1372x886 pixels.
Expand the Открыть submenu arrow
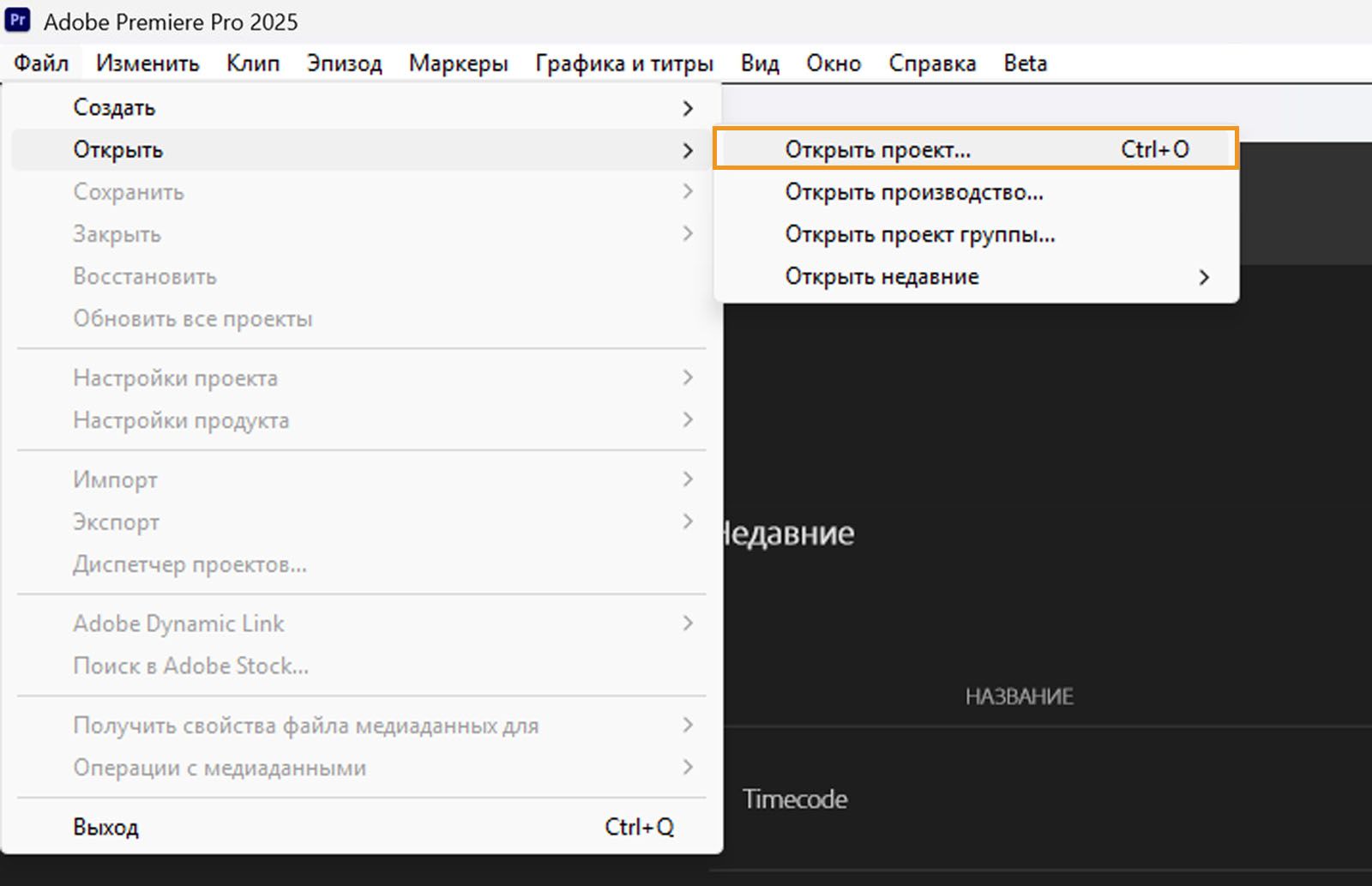(x=687, y=151)
